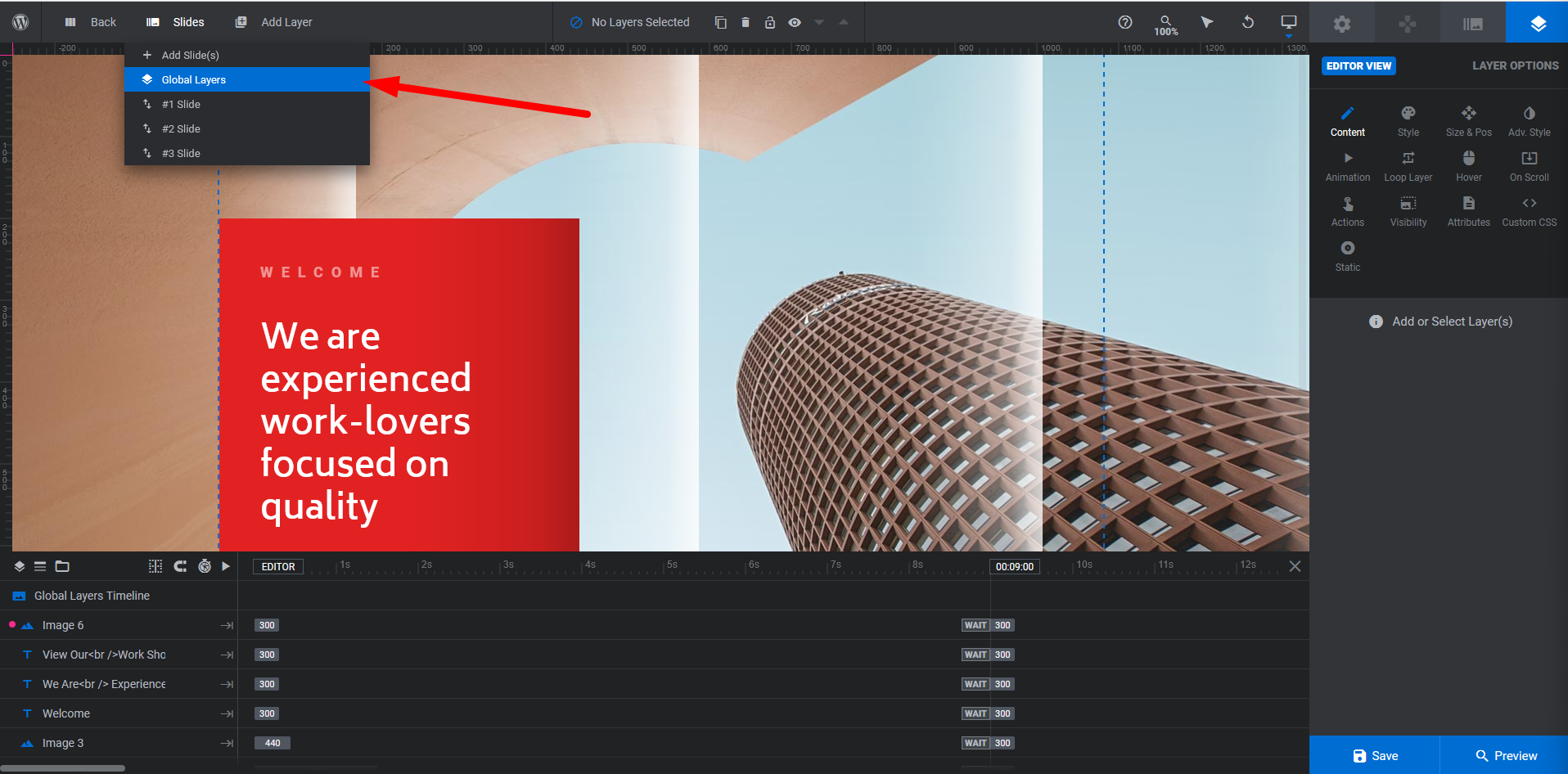Screen dimensions: 1568x774
Task: Switch to #3 Slide
Action: coord(247,153)
